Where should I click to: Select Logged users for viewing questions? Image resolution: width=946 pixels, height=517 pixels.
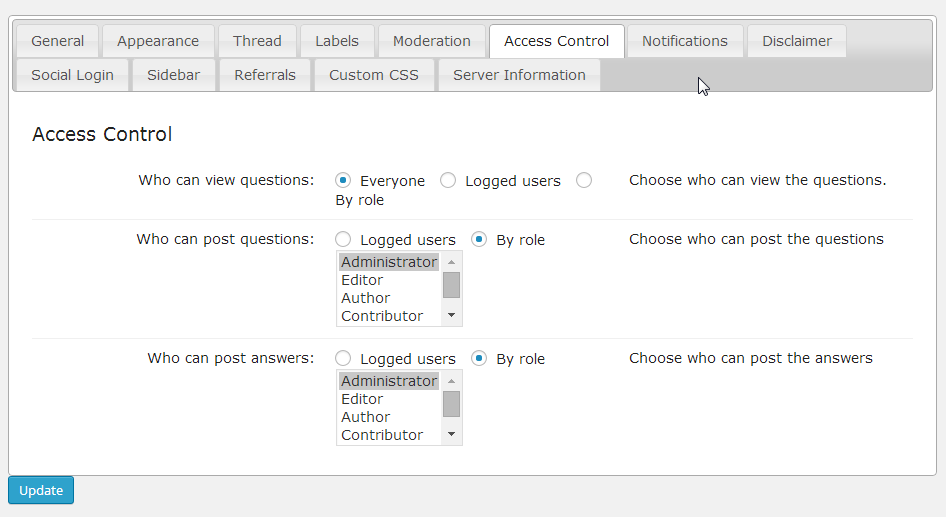[x=448, y=180]
